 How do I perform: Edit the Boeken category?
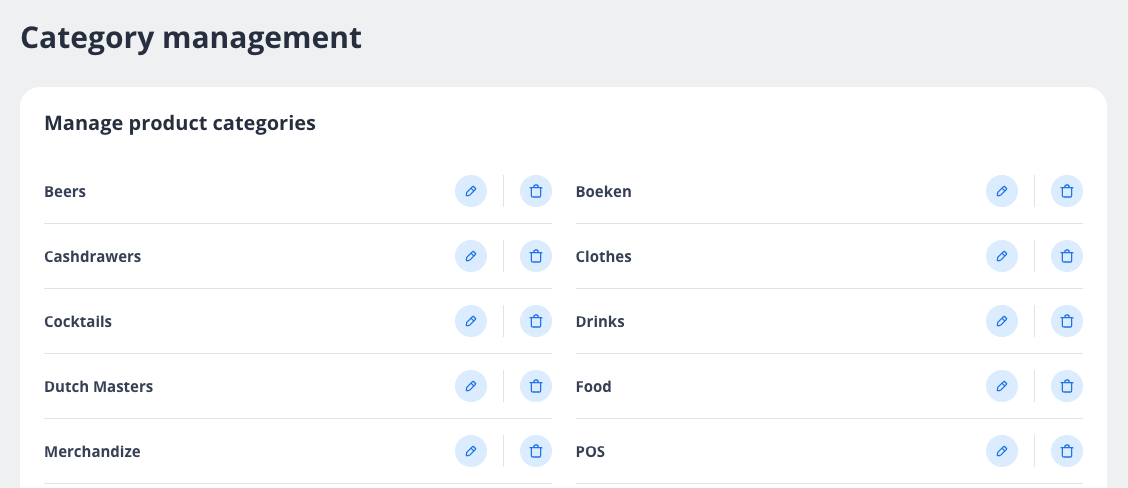coord(1002,191)
